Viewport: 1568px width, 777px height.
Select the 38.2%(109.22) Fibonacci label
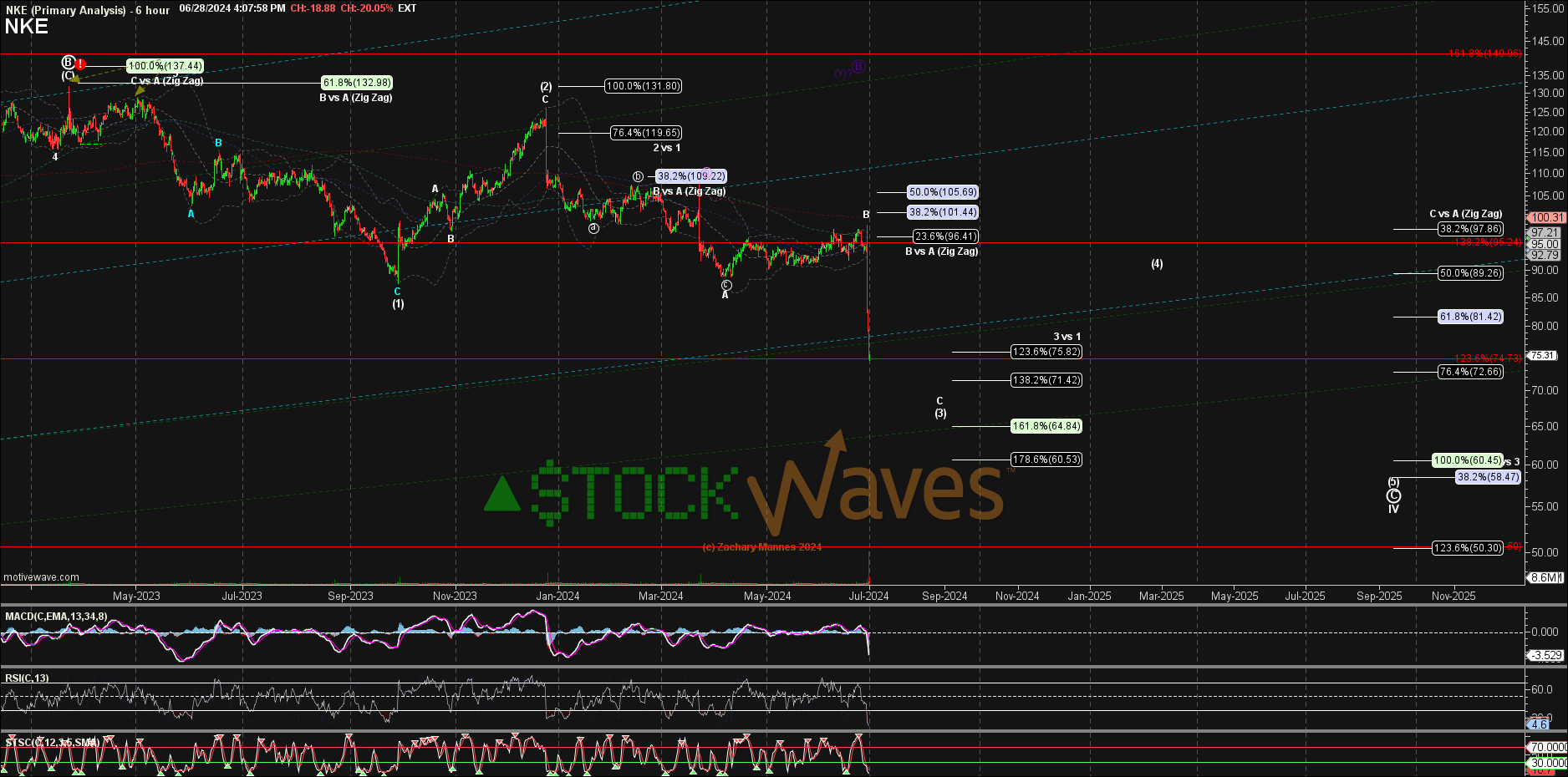(691, 176)
